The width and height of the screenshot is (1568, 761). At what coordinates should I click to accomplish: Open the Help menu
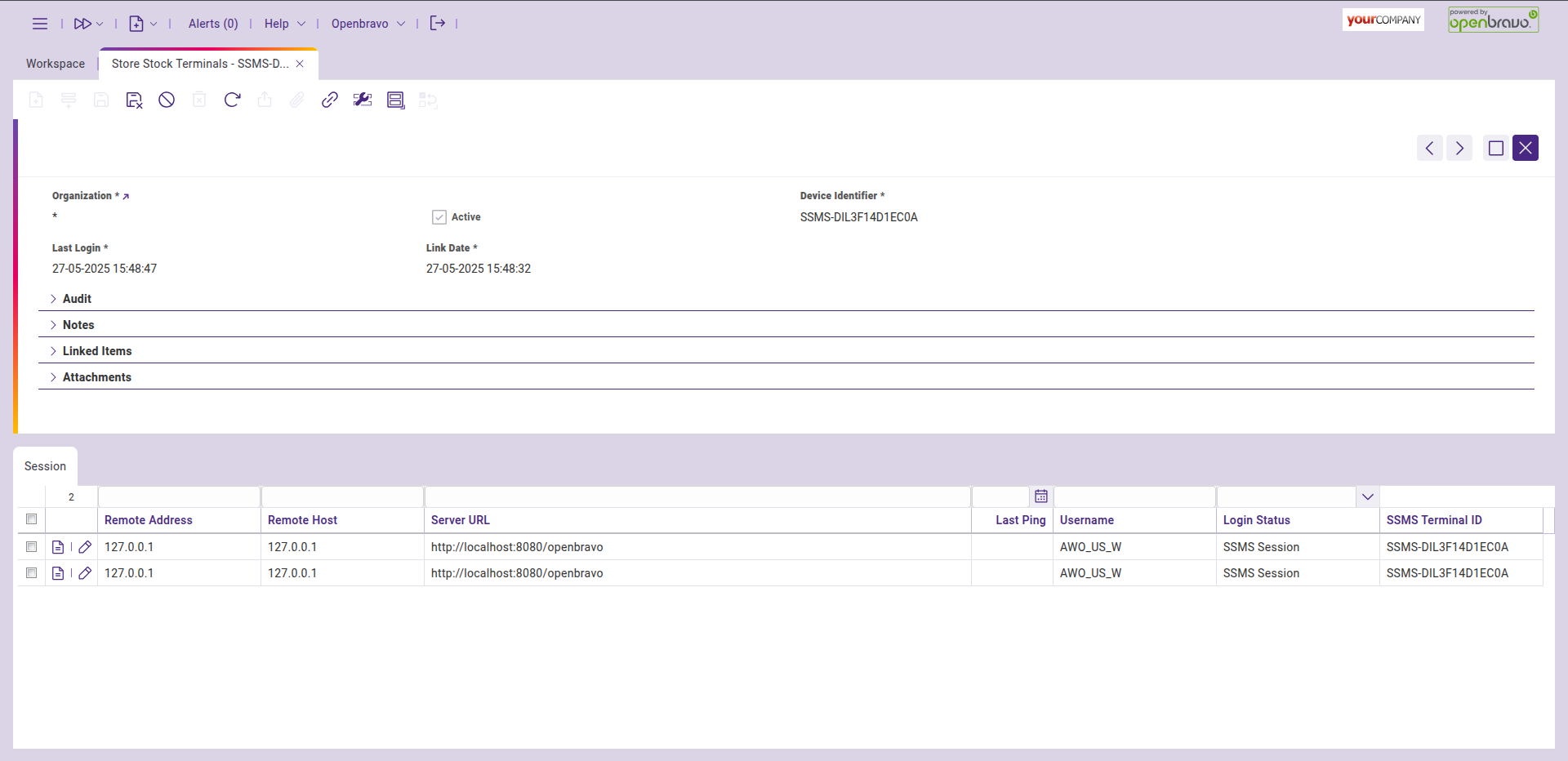tap(284, 24)
